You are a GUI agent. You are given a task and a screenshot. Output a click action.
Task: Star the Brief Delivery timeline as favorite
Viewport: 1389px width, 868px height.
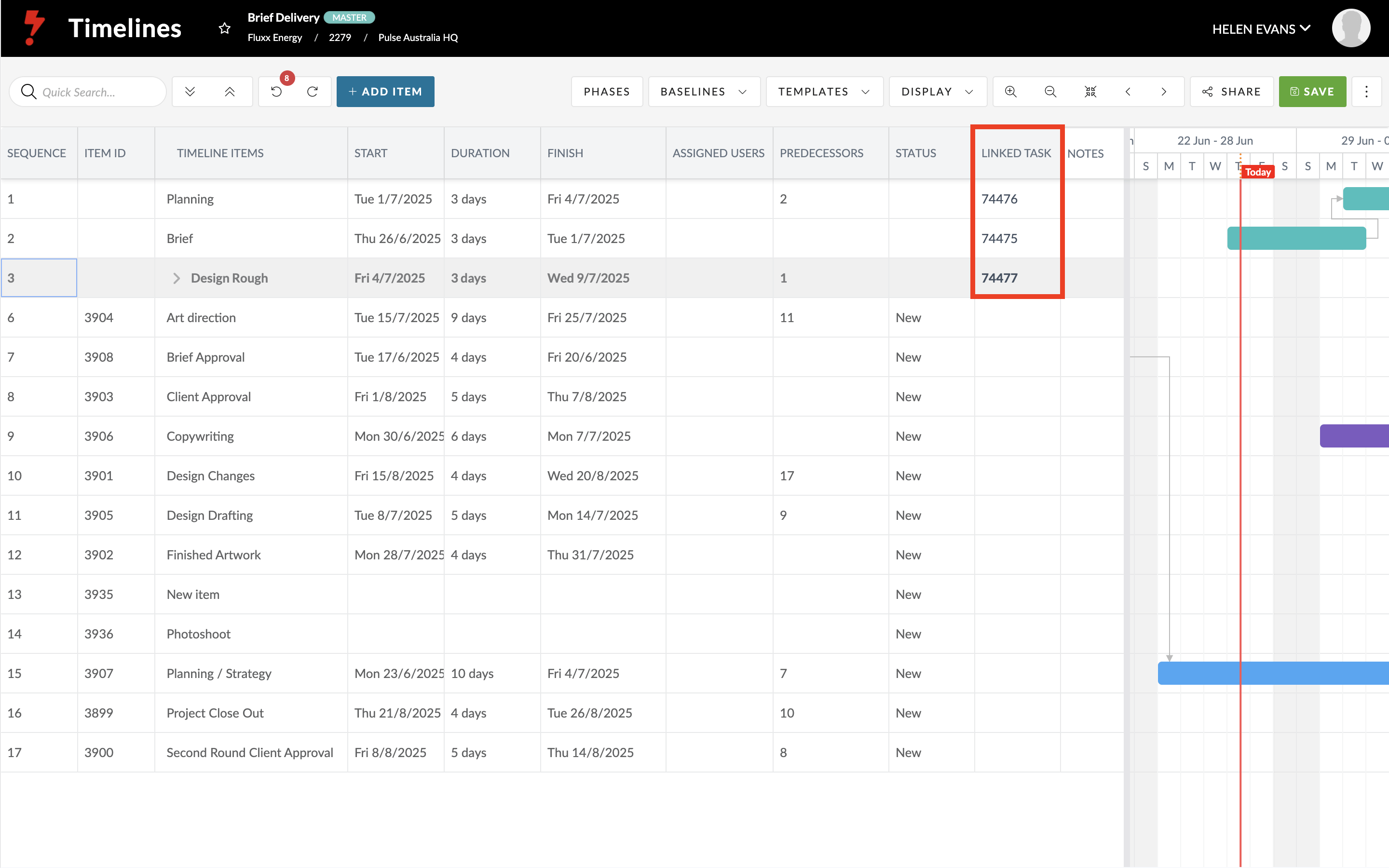[224, 28]
